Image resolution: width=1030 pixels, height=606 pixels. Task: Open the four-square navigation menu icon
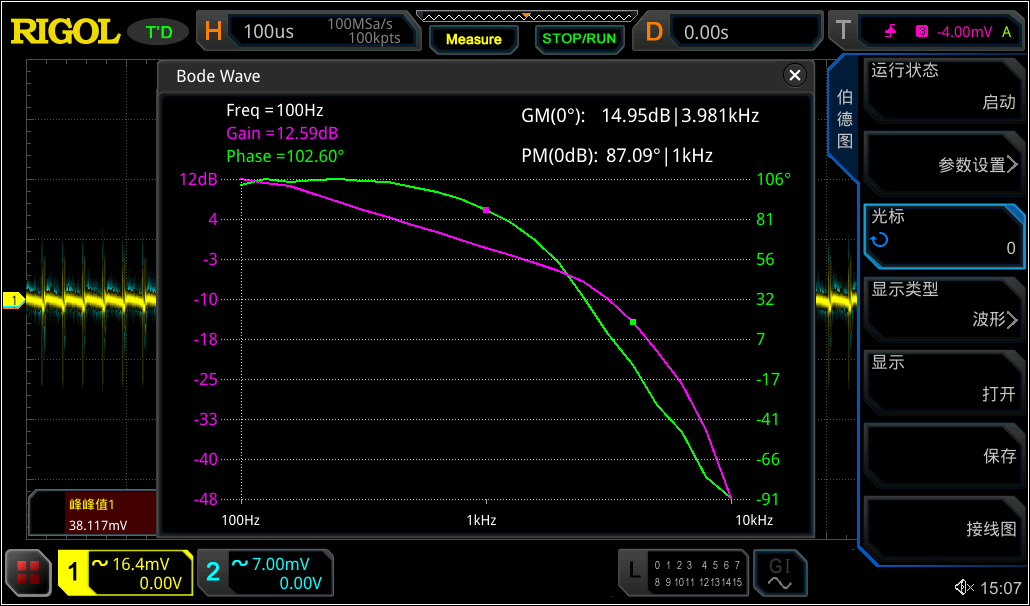[x=27, y=572]
